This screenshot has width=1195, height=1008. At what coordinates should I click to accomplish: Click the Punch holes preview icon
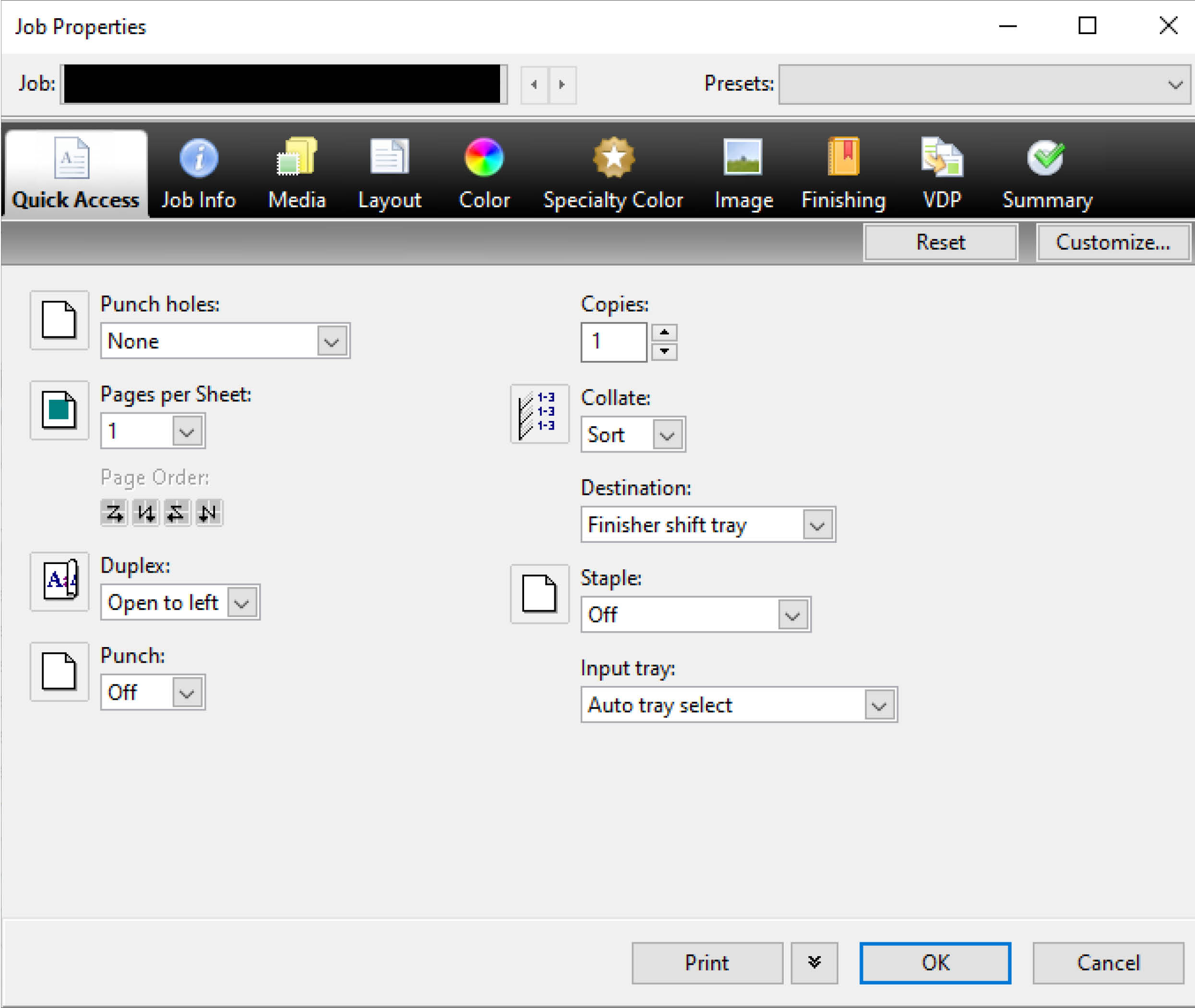click(x=60, y=320)
